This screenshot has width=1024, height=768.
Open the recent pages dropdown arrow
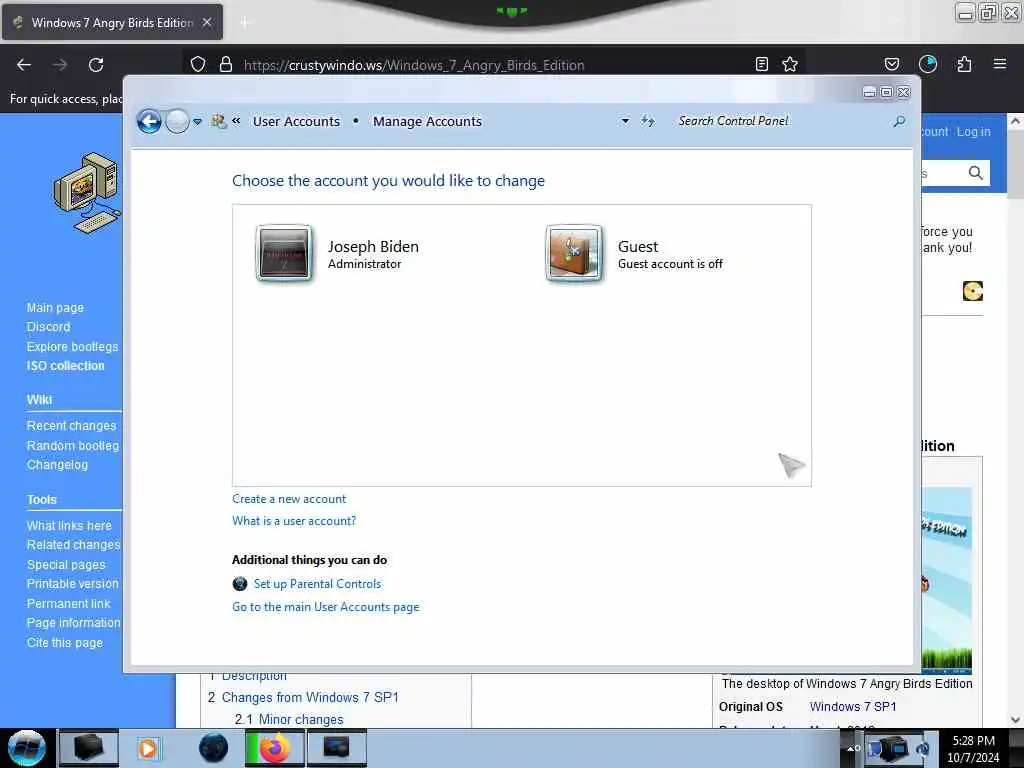pyautogui.click(x=197, y=122)
